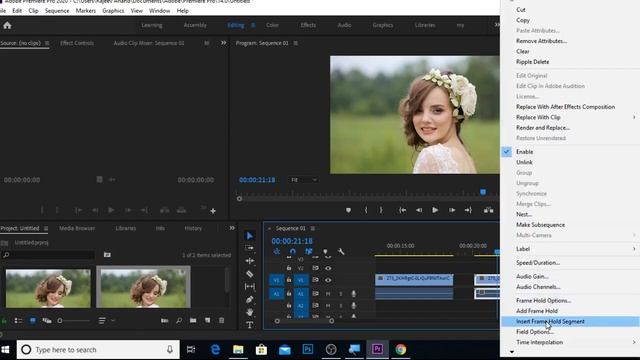Choose Insert Frame Hold Segment

click(550, 321)
